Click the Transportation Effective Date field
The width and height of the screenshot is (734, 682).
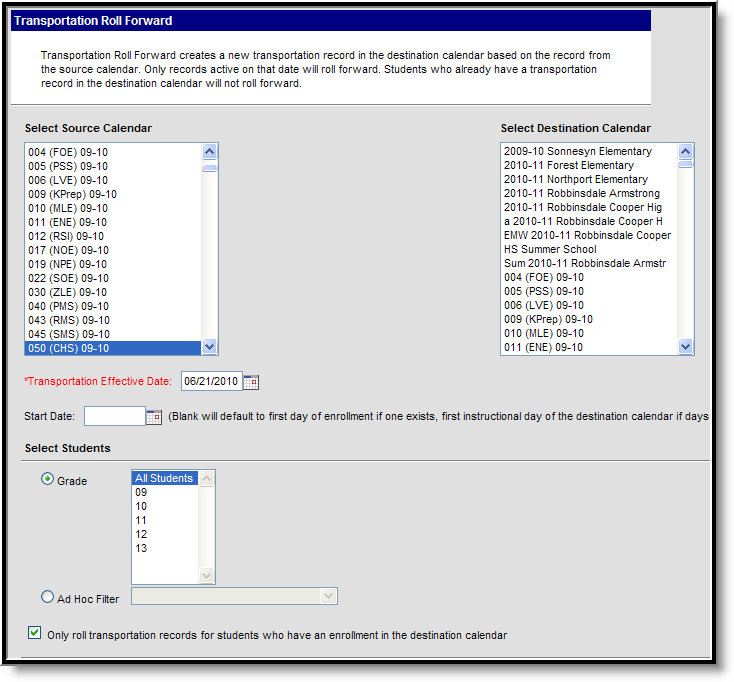point(212,381)
